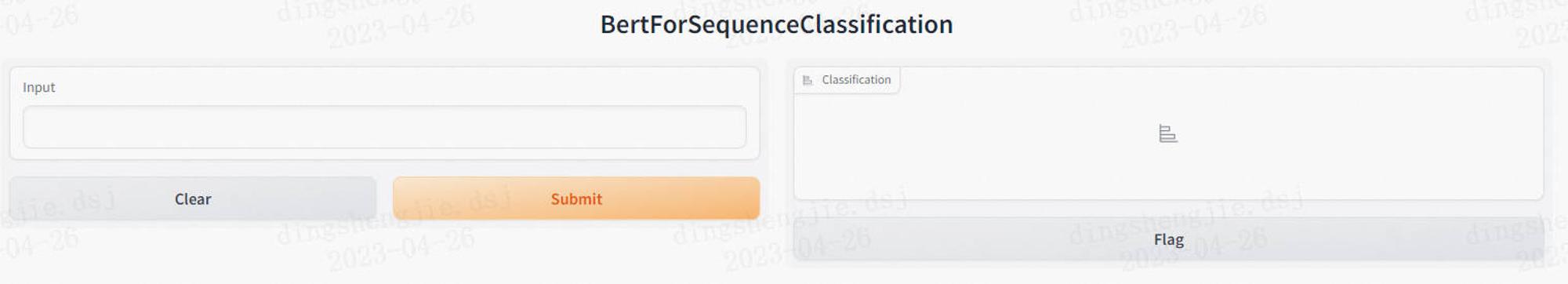Click the Clear button
This screenshot has height=284, width=1568.
pos(193,198)
